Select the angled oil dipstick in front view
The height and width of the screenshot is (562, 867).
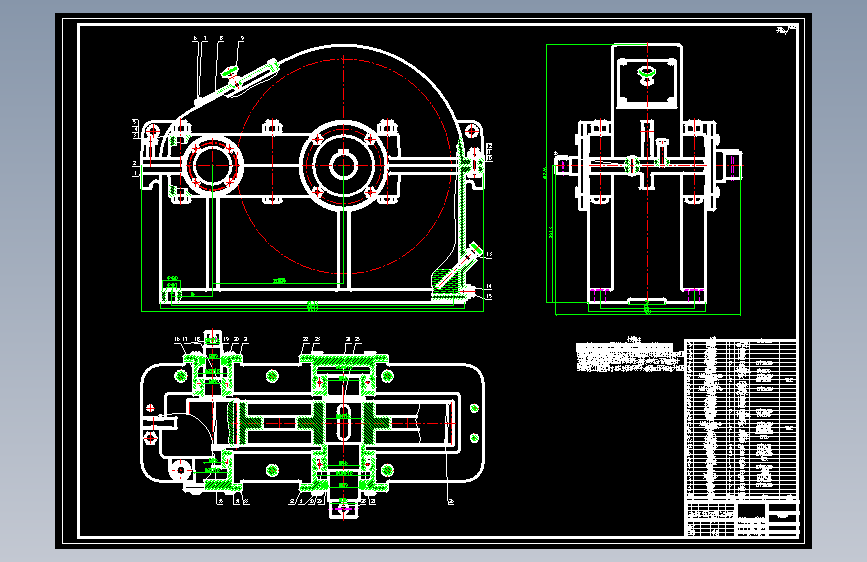[x=459, y=267]
